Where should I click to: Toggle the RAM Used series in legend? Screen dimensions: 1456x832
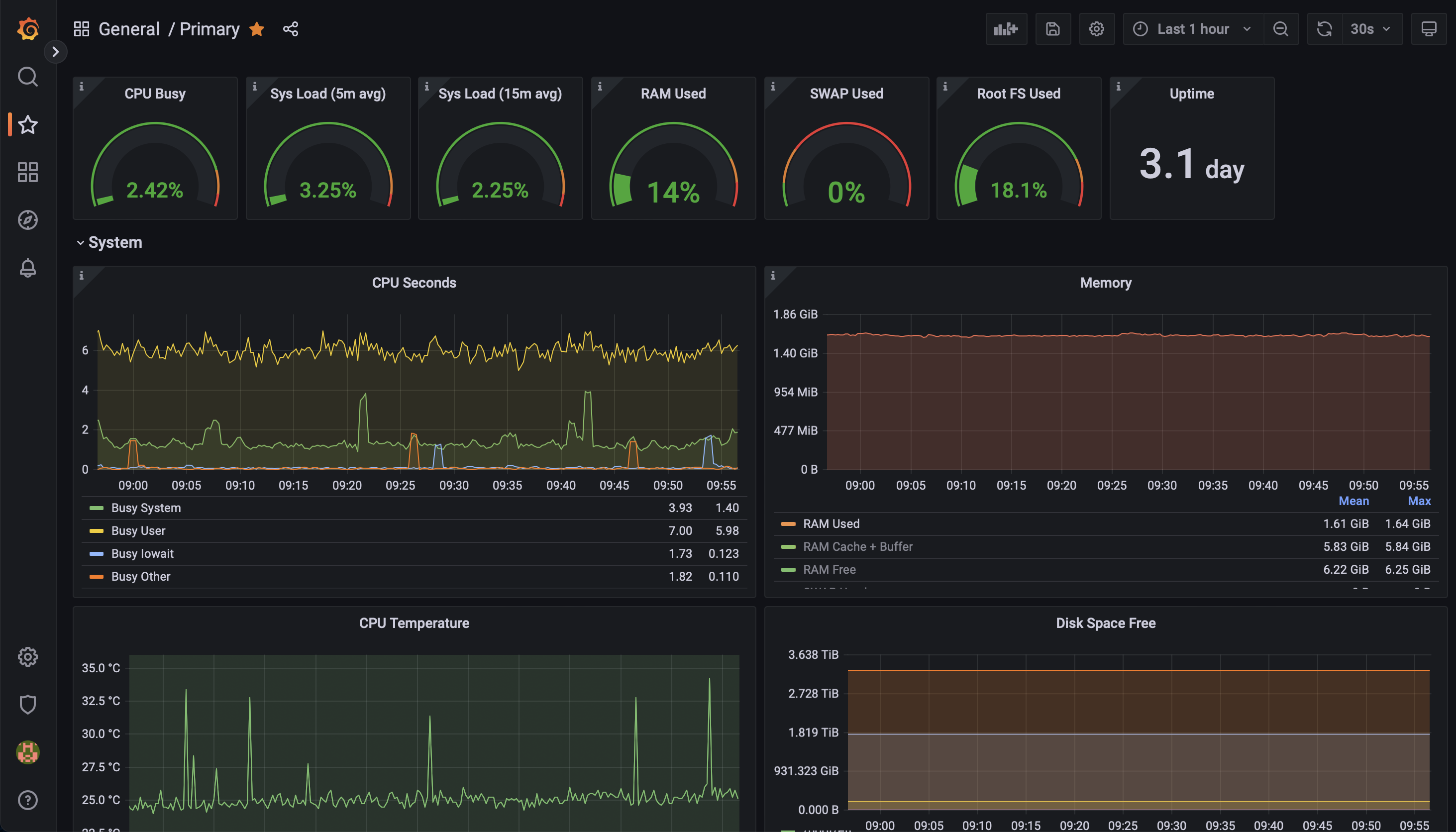tap(831, 523)
